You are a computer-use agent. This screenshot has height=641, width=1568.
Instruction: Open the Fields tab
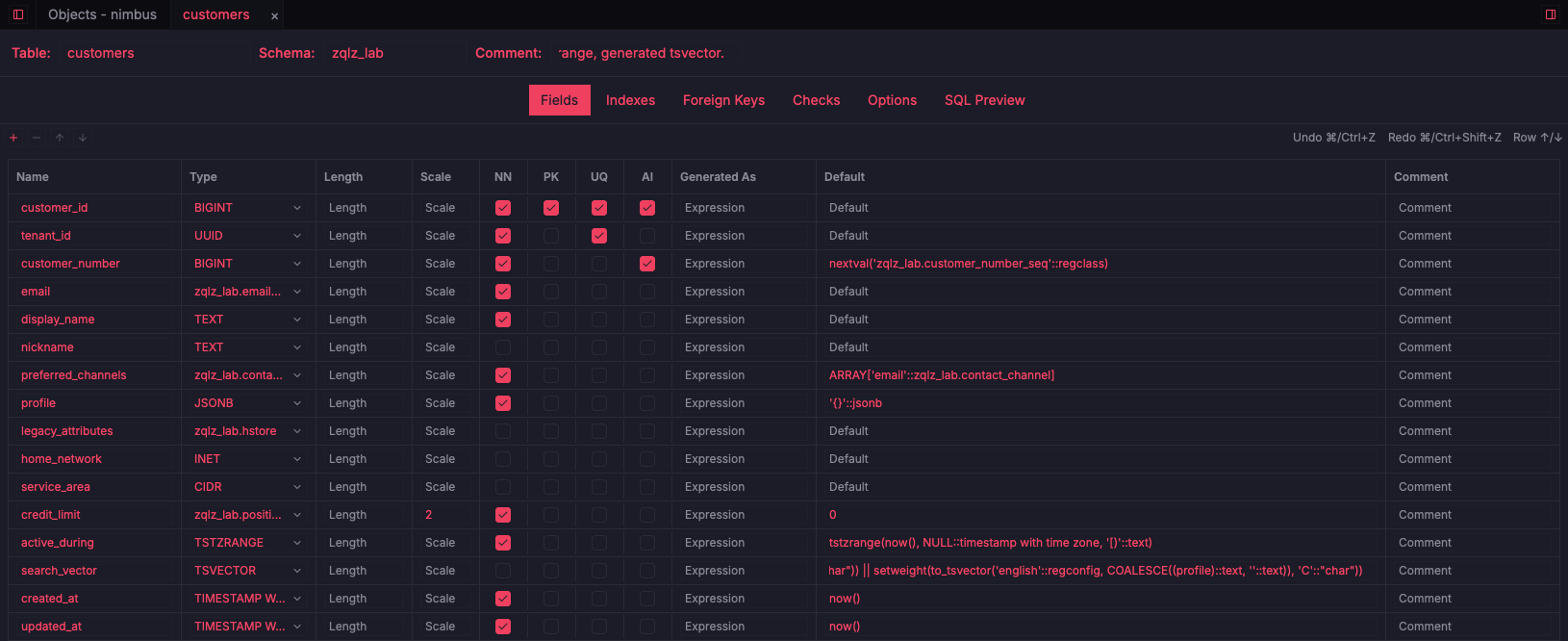click(560, 100)
